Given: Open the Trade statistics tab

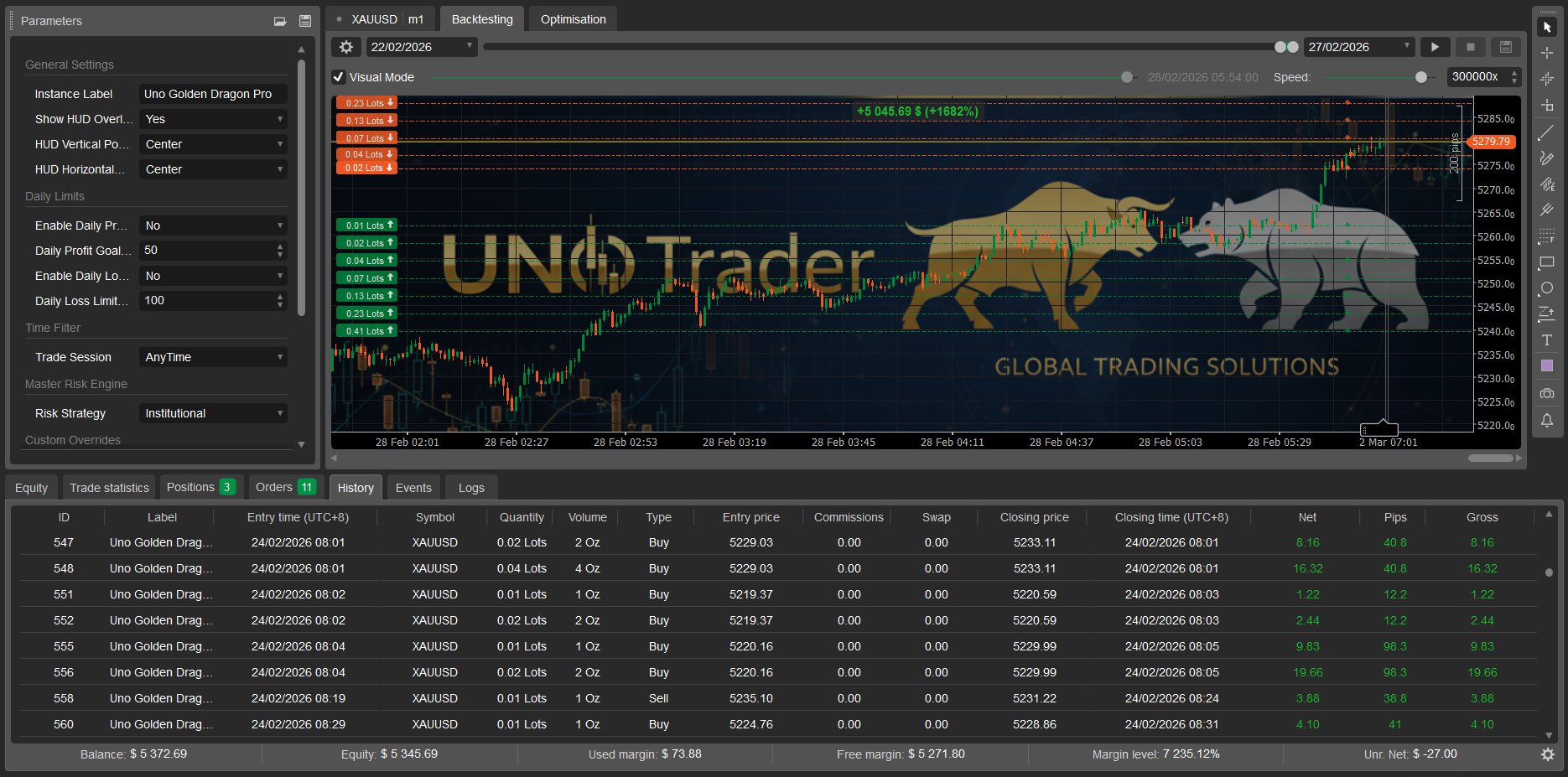Looking at the screenshot, I should (x=109, y=488).
